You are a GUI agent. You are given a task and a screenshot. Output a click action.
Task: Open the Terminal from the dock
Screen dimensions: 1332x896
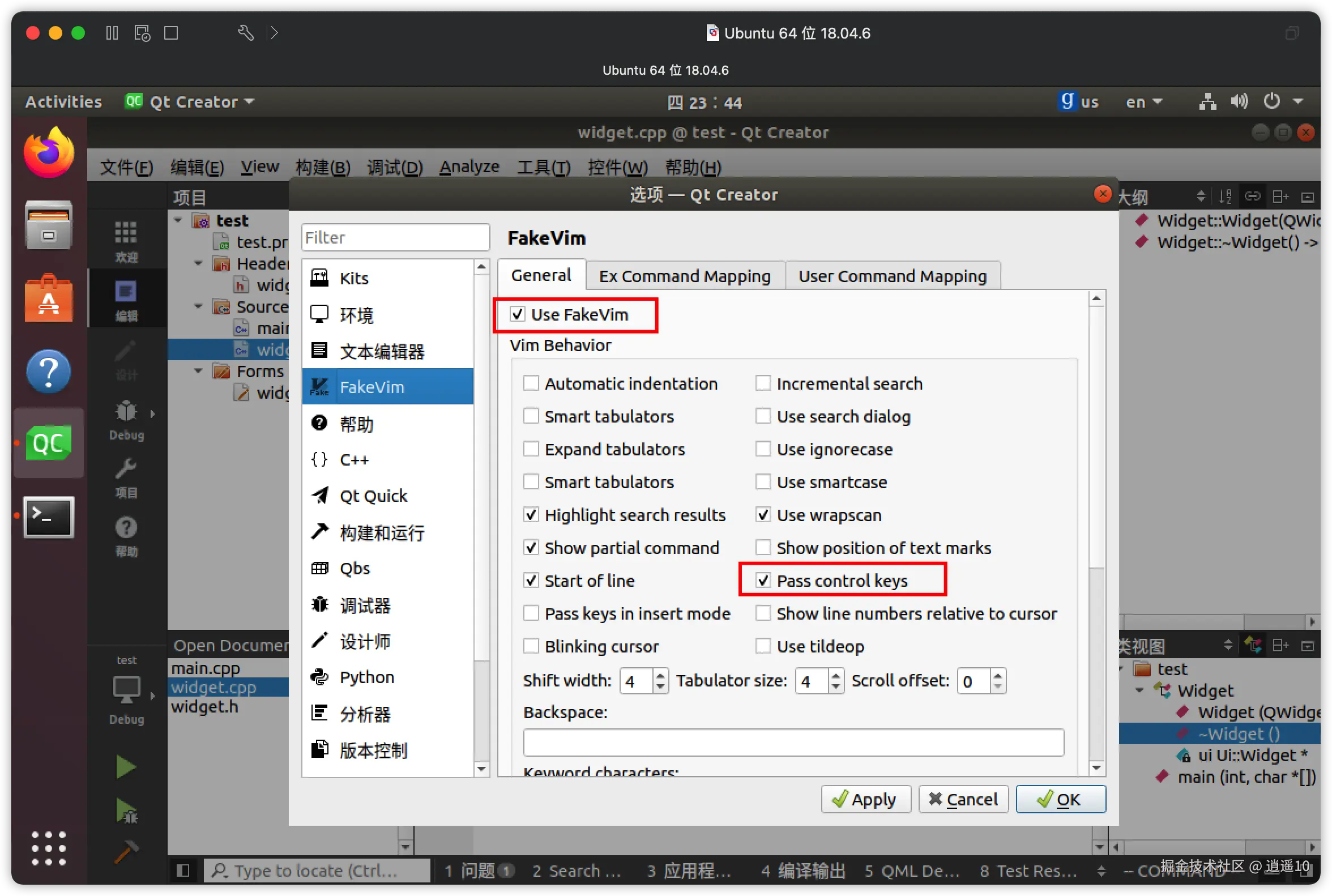49,517
